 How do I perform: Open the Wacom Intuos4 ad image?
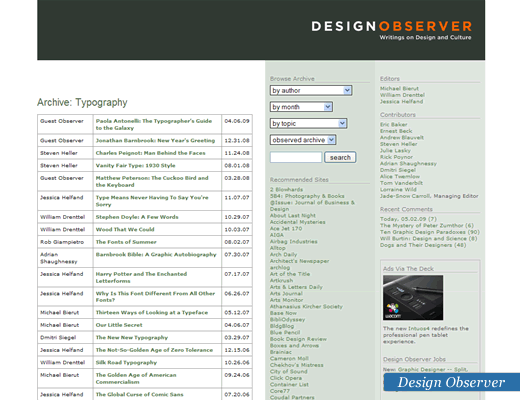click(x=413, y=298)
